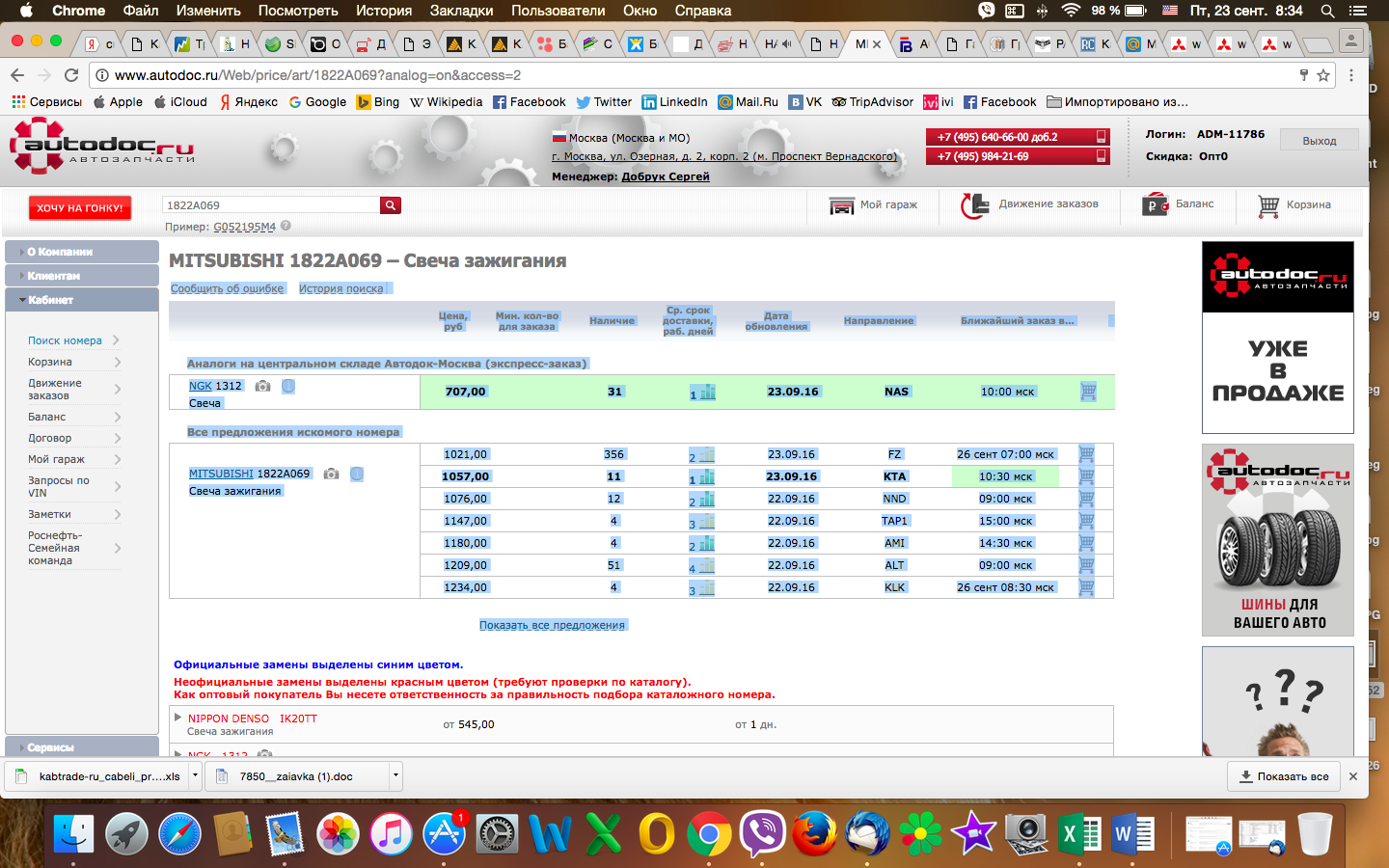Screen dimensions: 1389x868
Task: Add the KTA 1057,00 offer to cart
Action: (x=1086, y=476)
